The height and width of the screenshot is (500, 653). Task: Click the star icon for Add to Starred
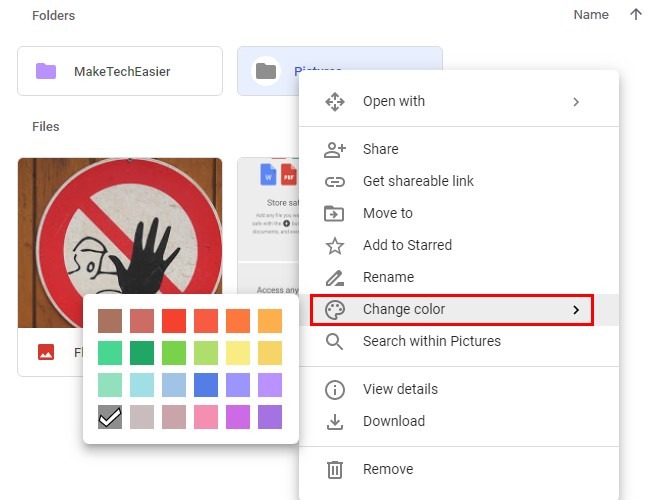(x=335, y=245)
